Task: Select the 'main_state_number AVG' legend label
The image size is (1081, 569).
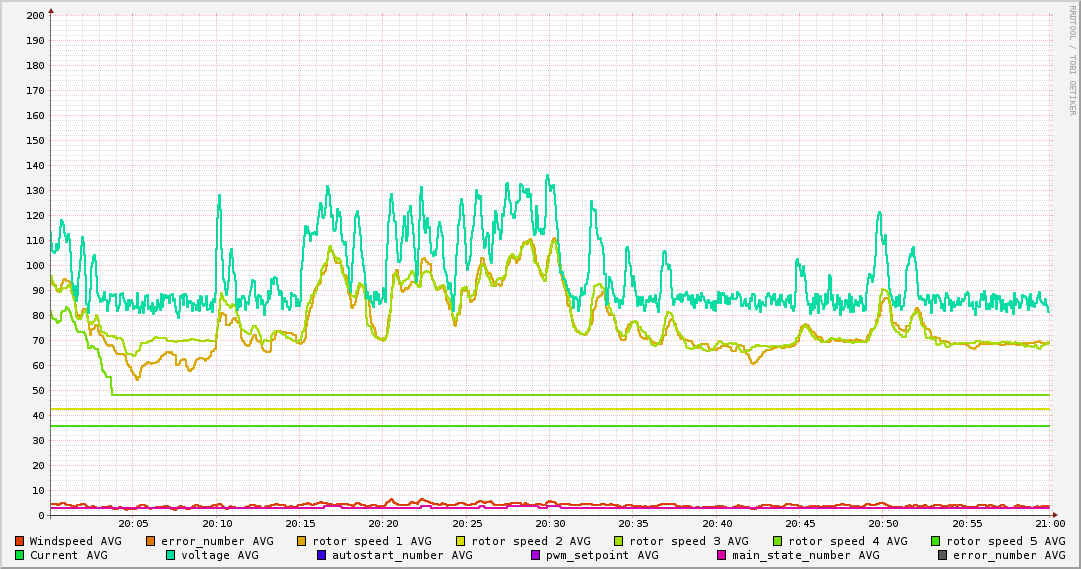Action: coord(806,555)
